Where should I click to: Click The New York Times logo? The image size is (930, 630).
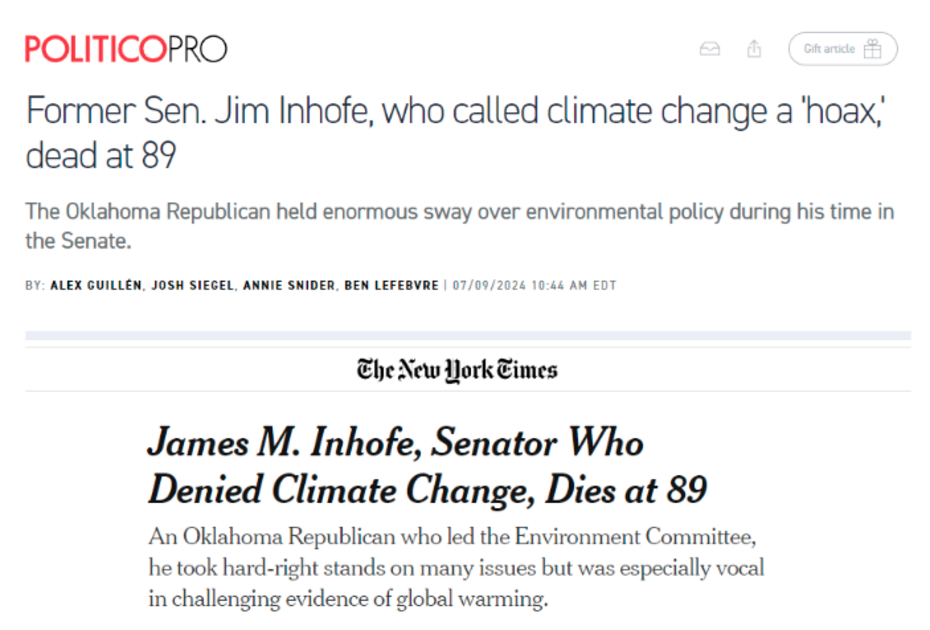coord(457,370)
